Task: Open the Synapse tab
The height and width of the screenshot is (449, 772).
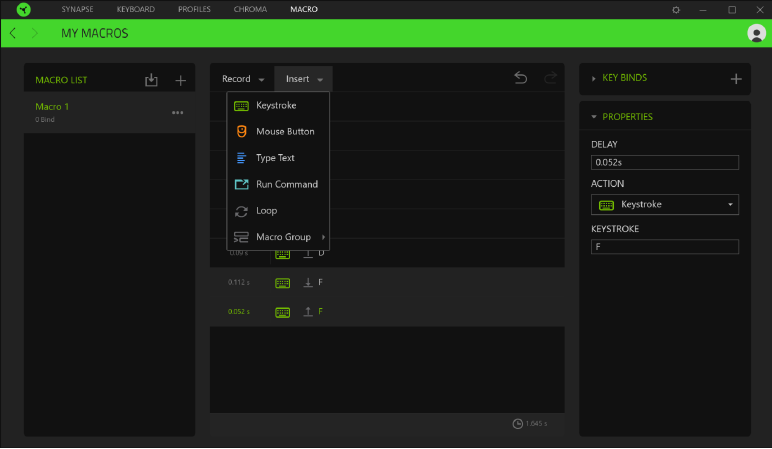Action: click(77, 9)
